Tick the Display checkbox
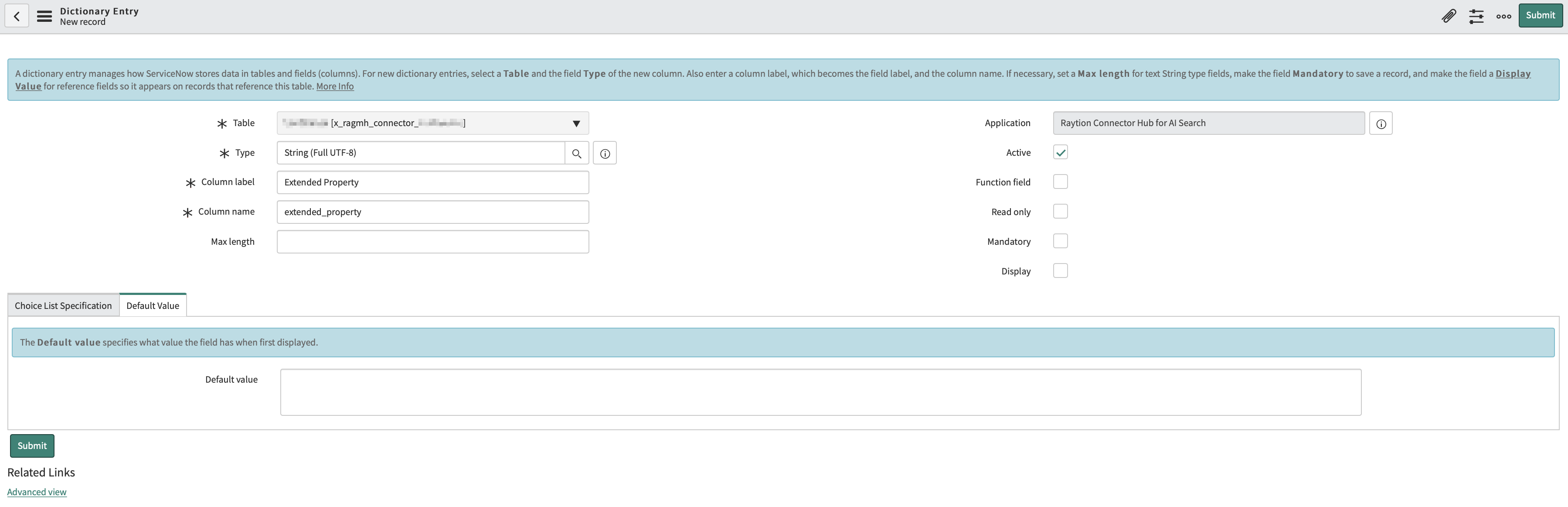Image resolution: width=1568 pixels, height=507 pixels. 1060,271
